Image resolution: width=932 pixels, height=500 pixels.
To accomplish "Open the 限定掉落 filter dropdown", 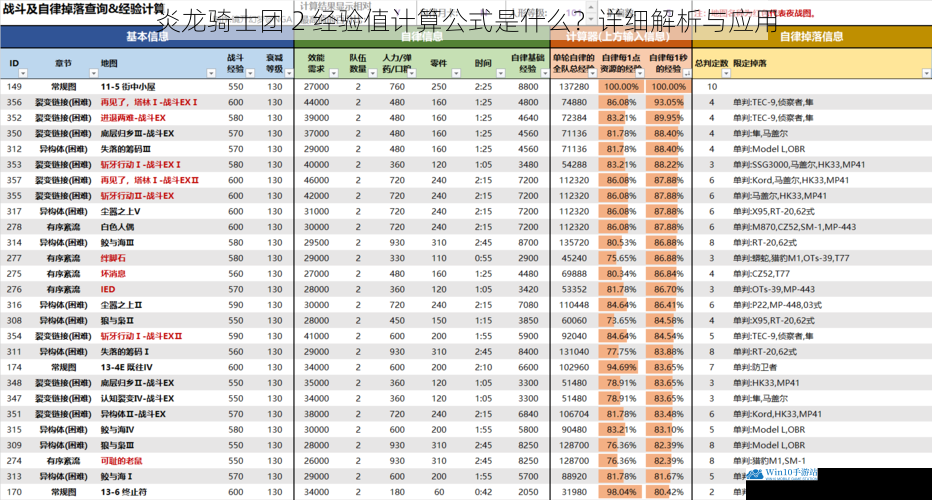I will (x=926, y=73).
